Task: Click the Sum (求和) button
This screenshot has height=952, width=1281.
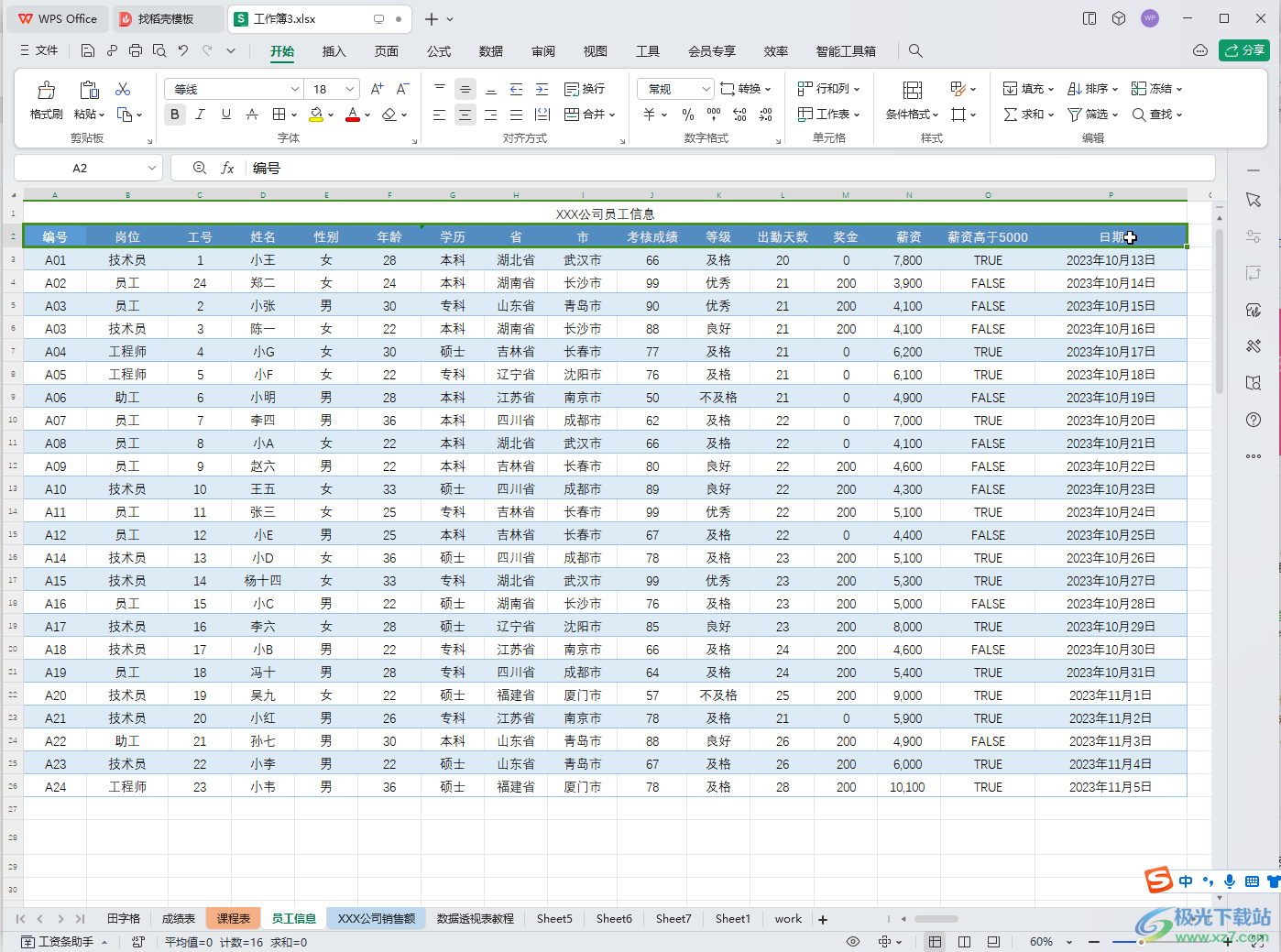Action: pos(1028,115)
